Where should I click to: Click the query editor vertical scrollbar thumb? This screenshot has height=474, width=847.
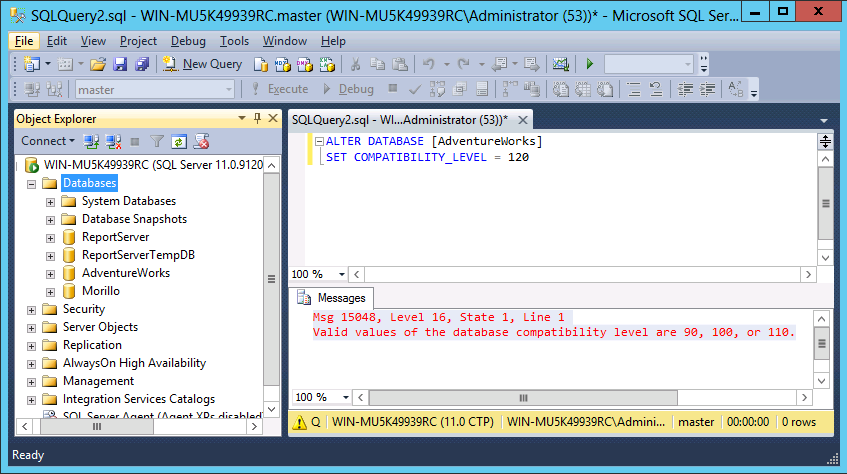825,204
